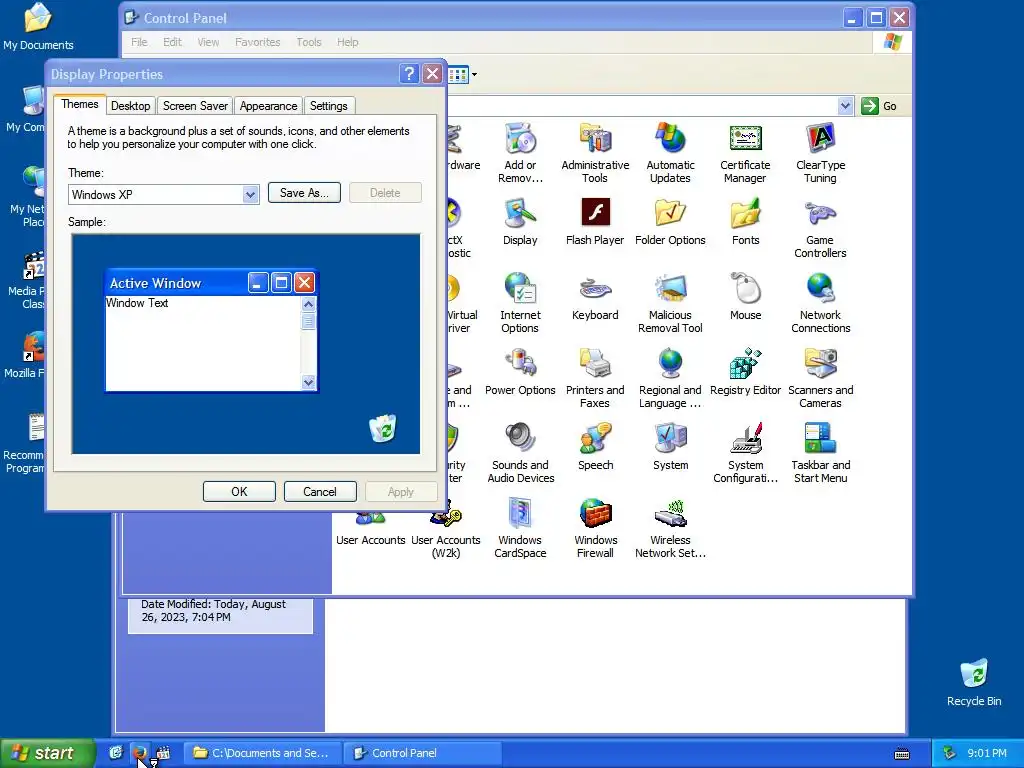Image resolution: width=1024 pixels, height=768 pixels.
Task: Open Flash Player settings icon
Action: click(595, 222)
